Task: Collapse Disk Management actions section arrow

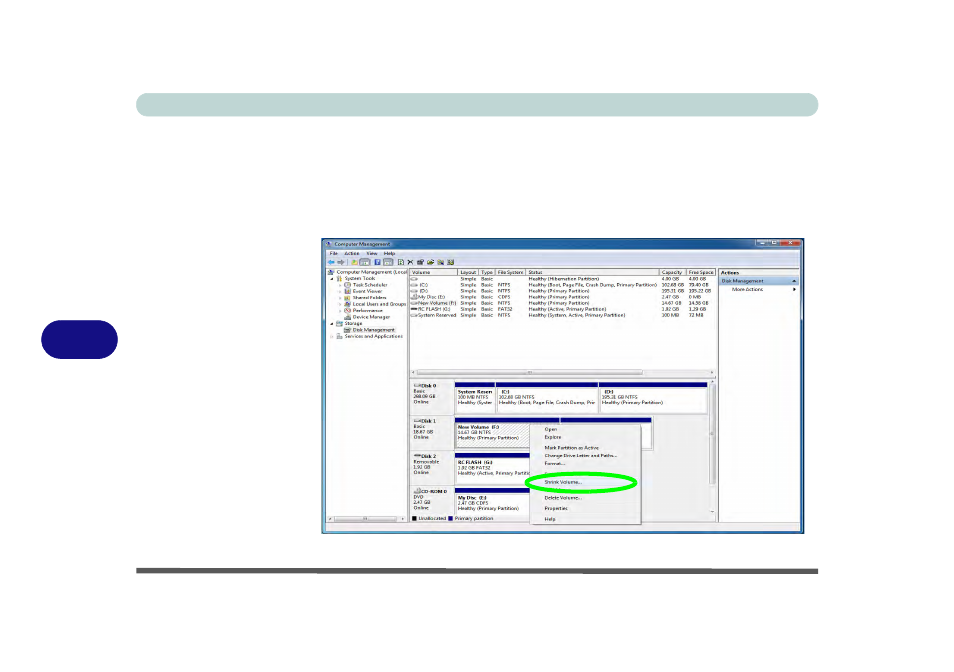Action: pyautogui.click(x=794, y=281)
